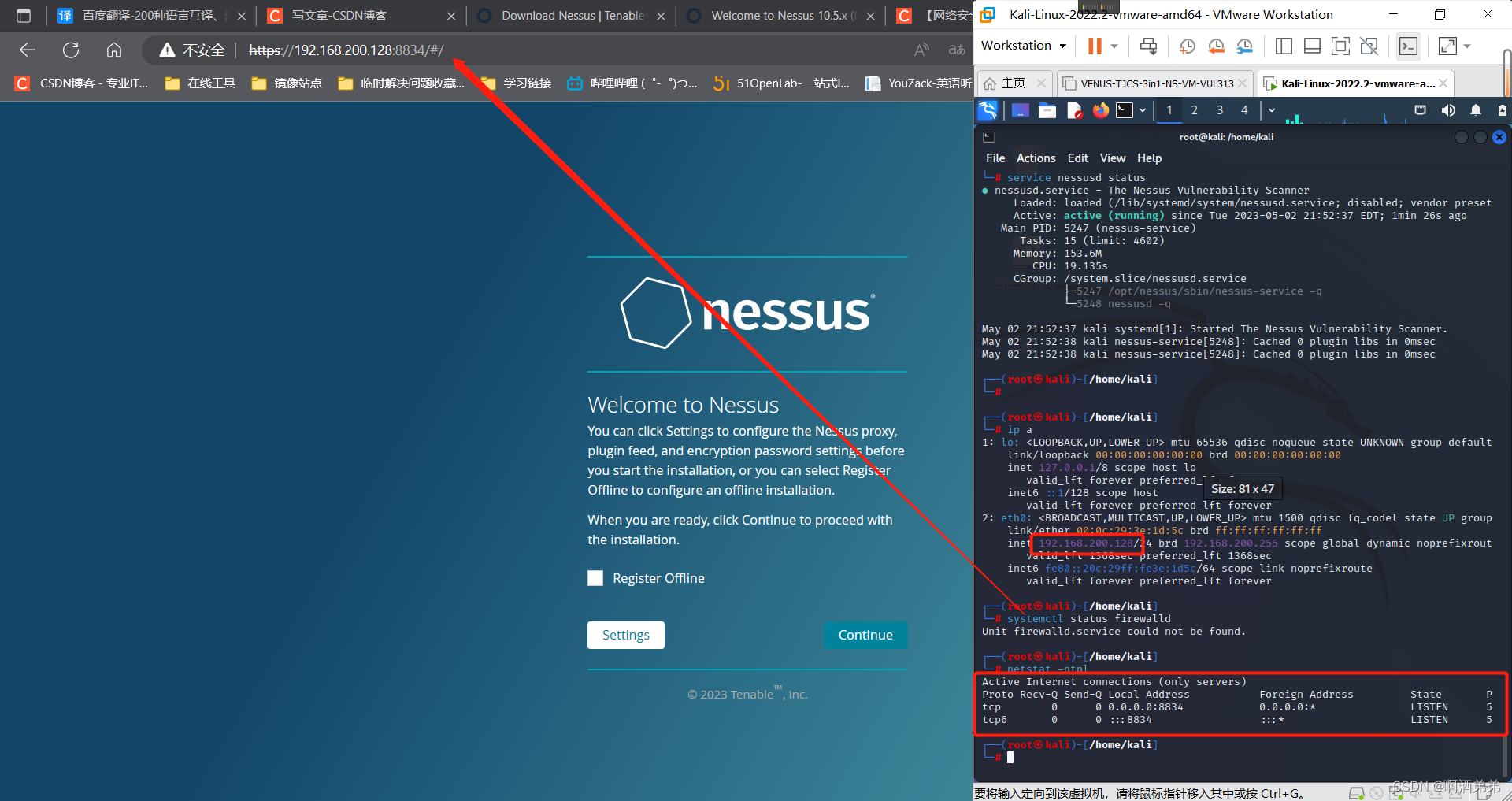Open Kali terminal launcher dropdown arrow
This screenshot has width=1512, height=801.
click(x=1143, y=110)
